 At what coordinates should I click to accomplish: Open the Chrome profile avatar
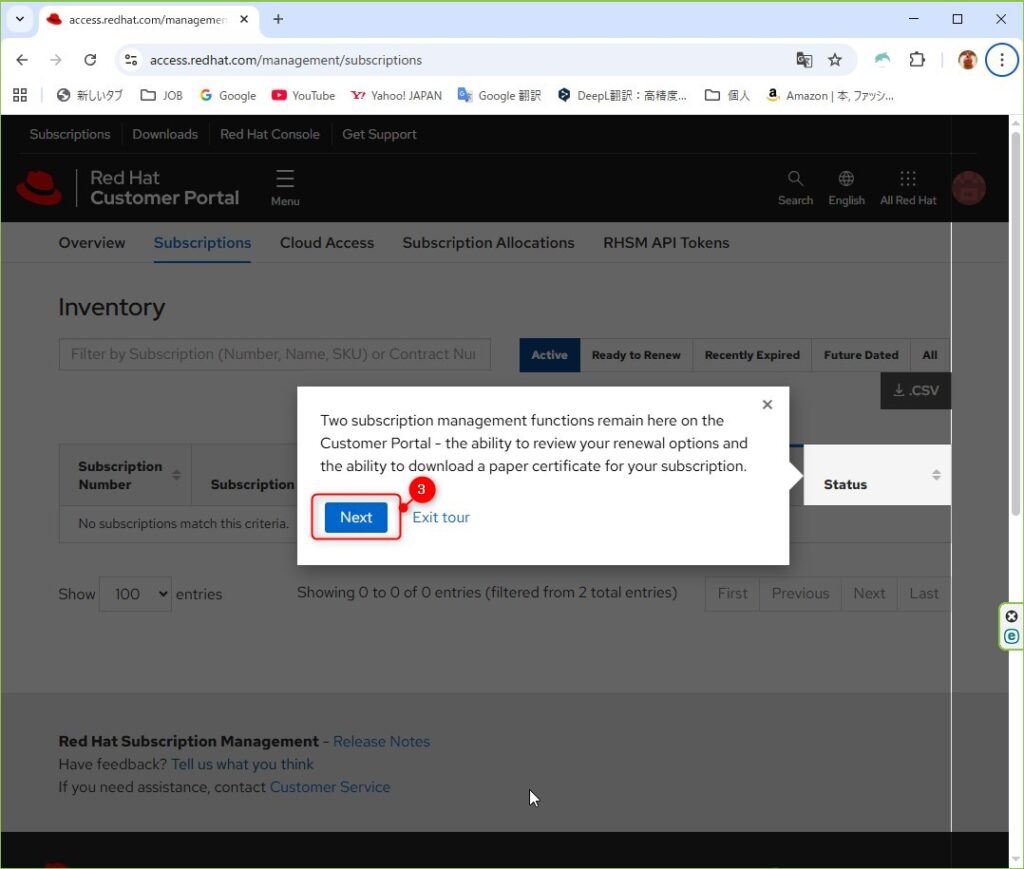(967, 60)
